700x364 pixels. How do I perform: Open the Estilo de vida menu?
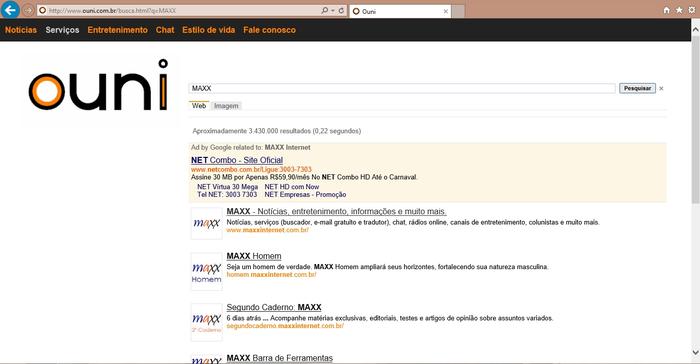[208, 30]
